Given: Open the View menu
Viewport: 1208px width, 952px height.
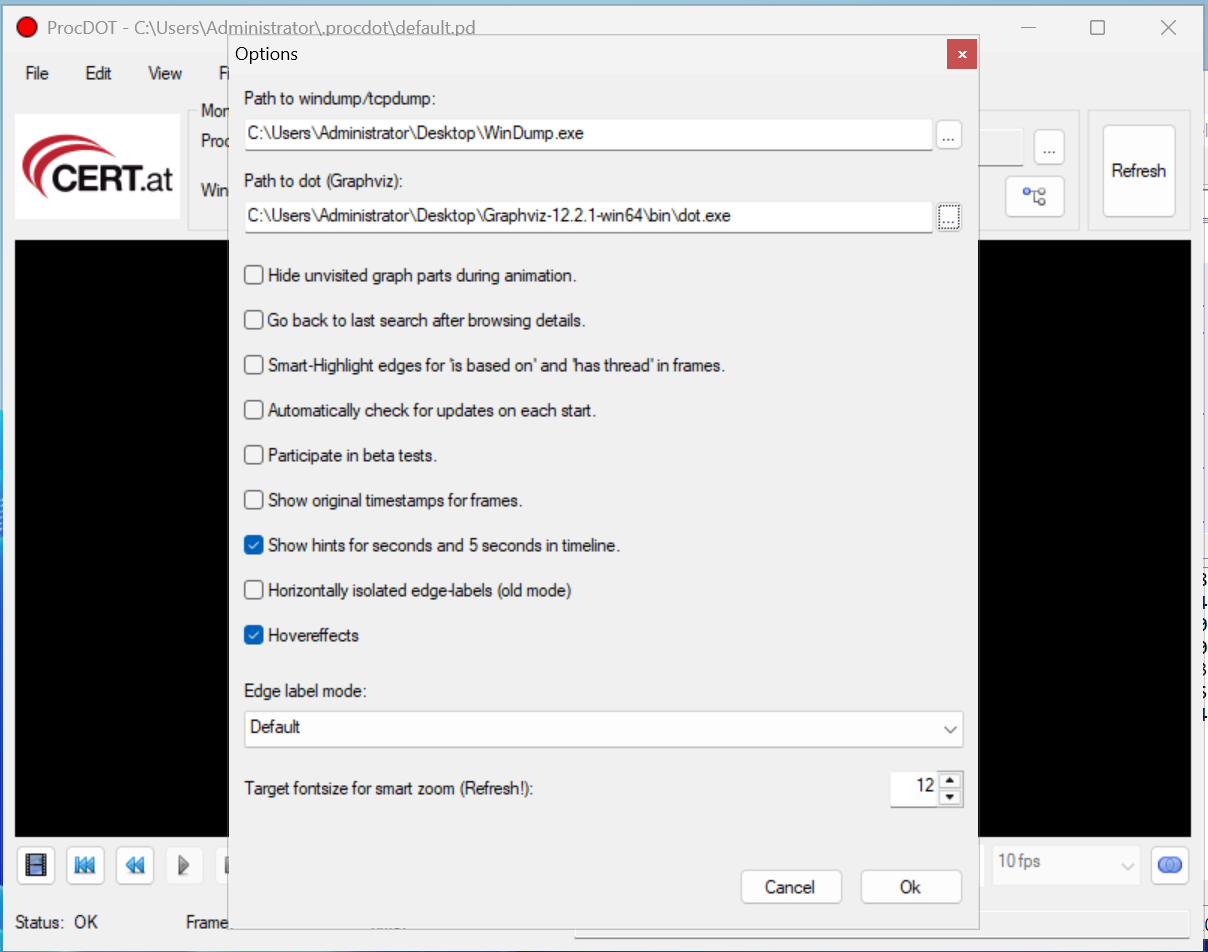Looking at the screenshot, I should point(165,73).
